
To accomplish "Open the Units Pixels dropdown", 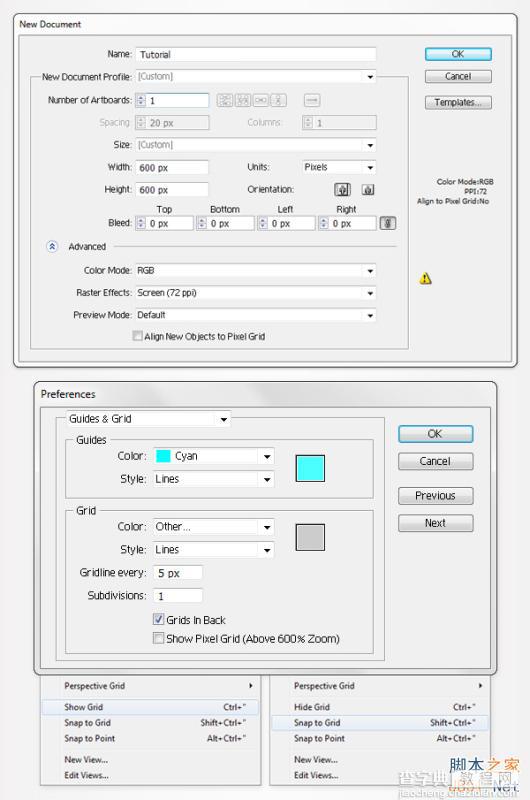I will pos(339,167).
